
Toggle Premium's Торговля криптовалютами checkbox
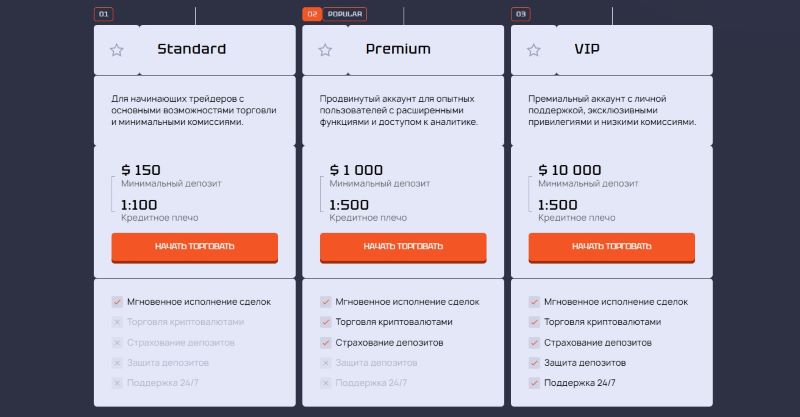(x=325, y=322)
